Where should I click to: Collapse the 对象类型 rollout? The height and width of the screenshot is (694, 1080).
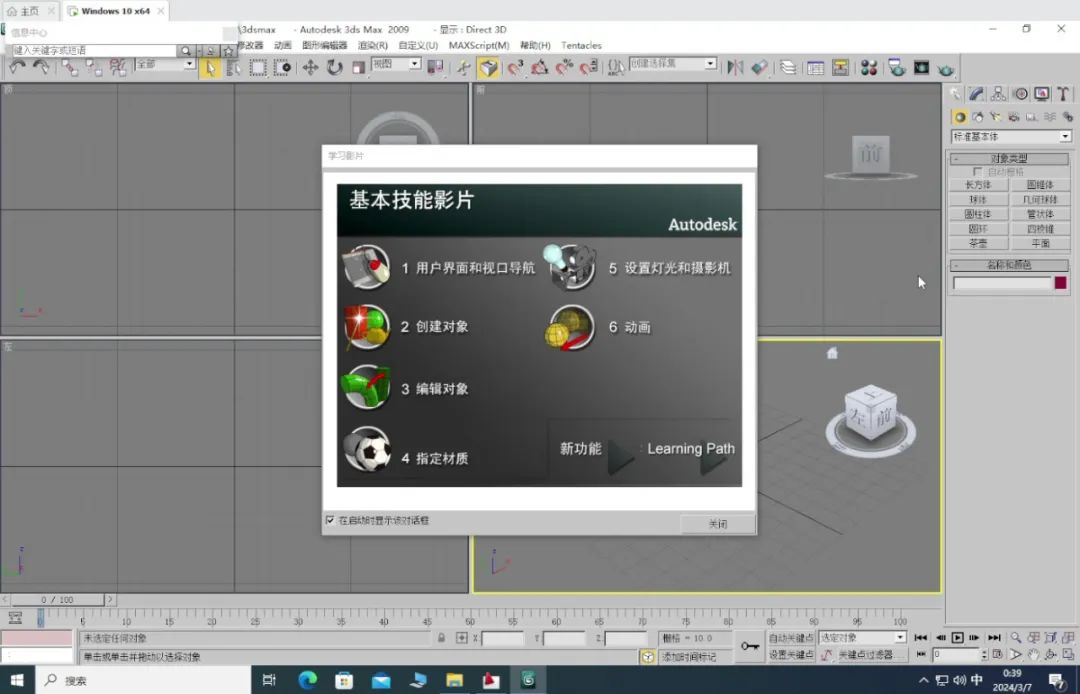click(x=1009, y=159)
